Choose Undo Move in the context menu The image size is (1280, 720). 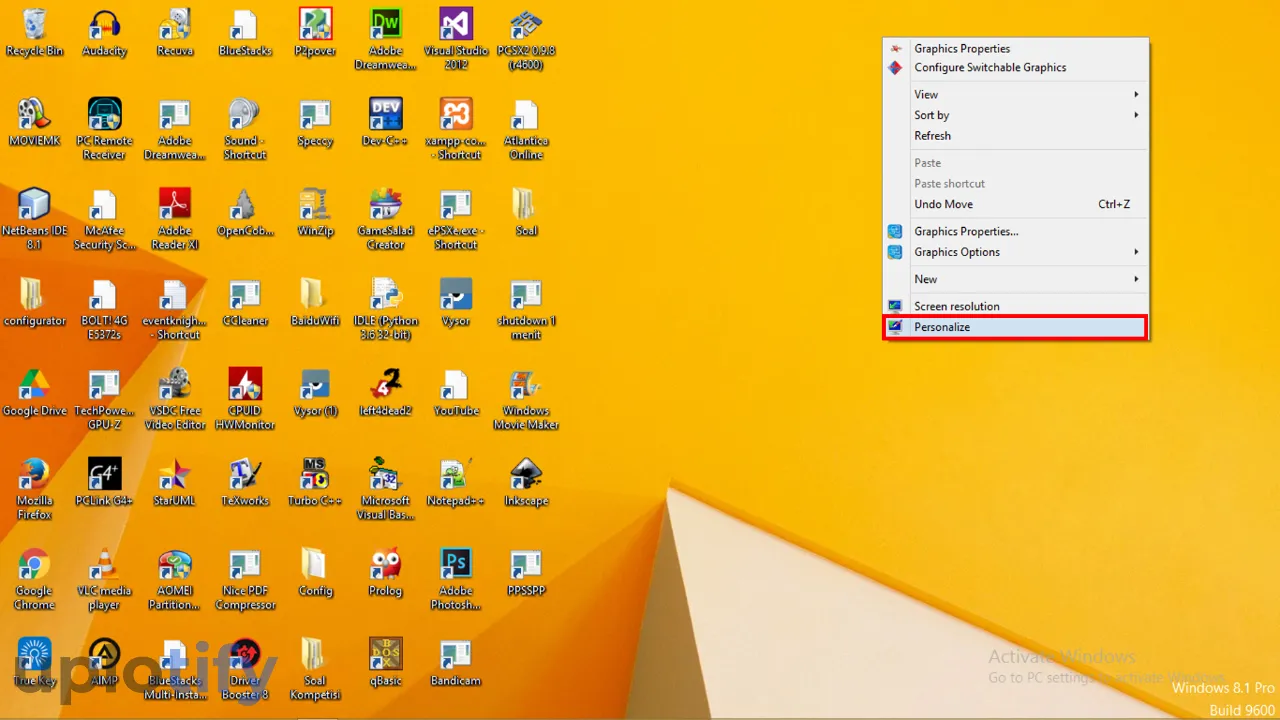[x=1015, y=204]
